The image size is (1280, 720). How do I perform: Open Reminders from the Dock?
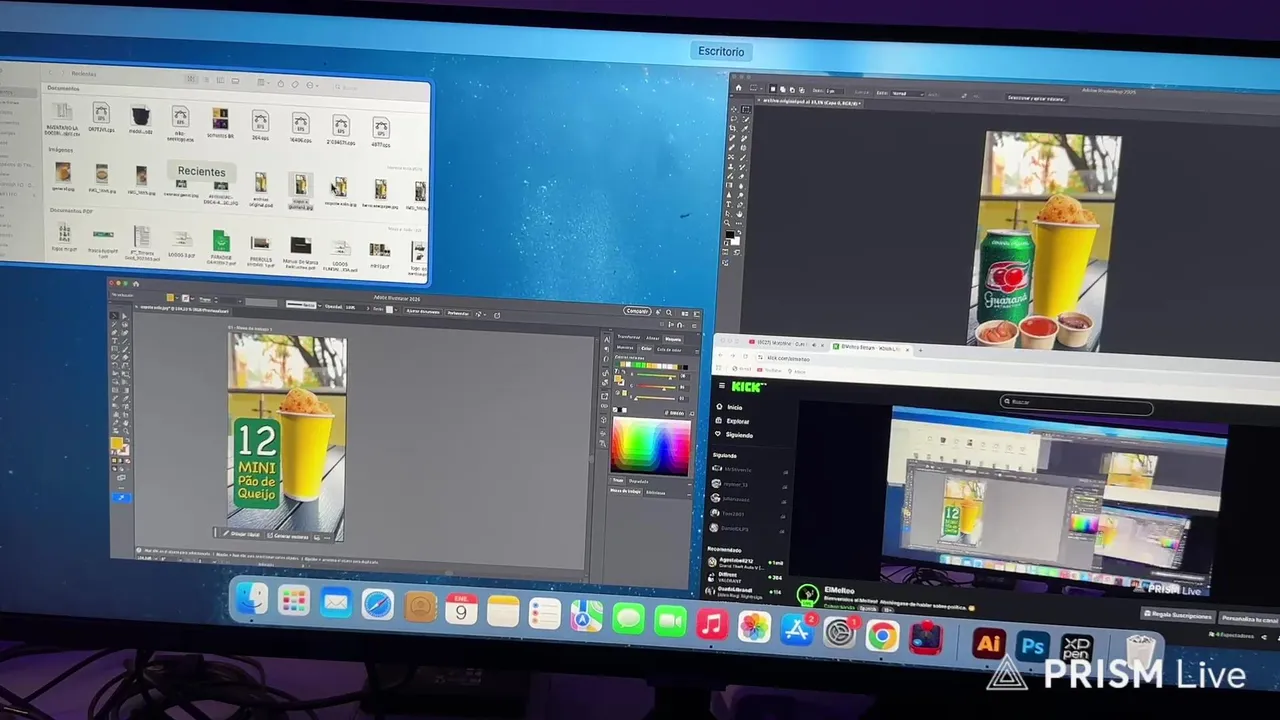(544, 613)
